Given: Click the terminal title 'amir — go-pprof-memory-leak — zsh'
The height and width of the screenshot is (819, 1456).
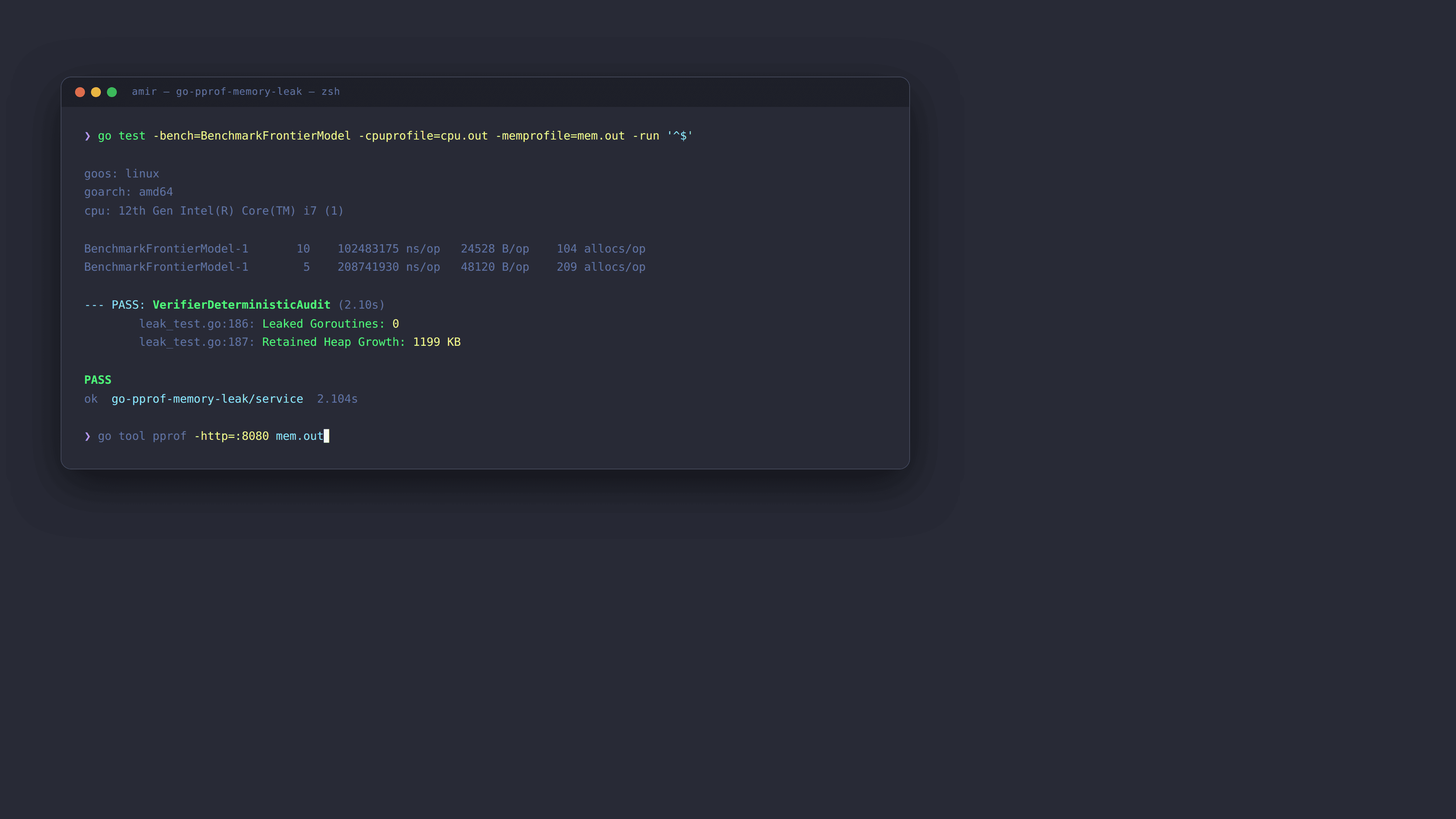Looking at the screenshot, I should [x=236, y=91].
